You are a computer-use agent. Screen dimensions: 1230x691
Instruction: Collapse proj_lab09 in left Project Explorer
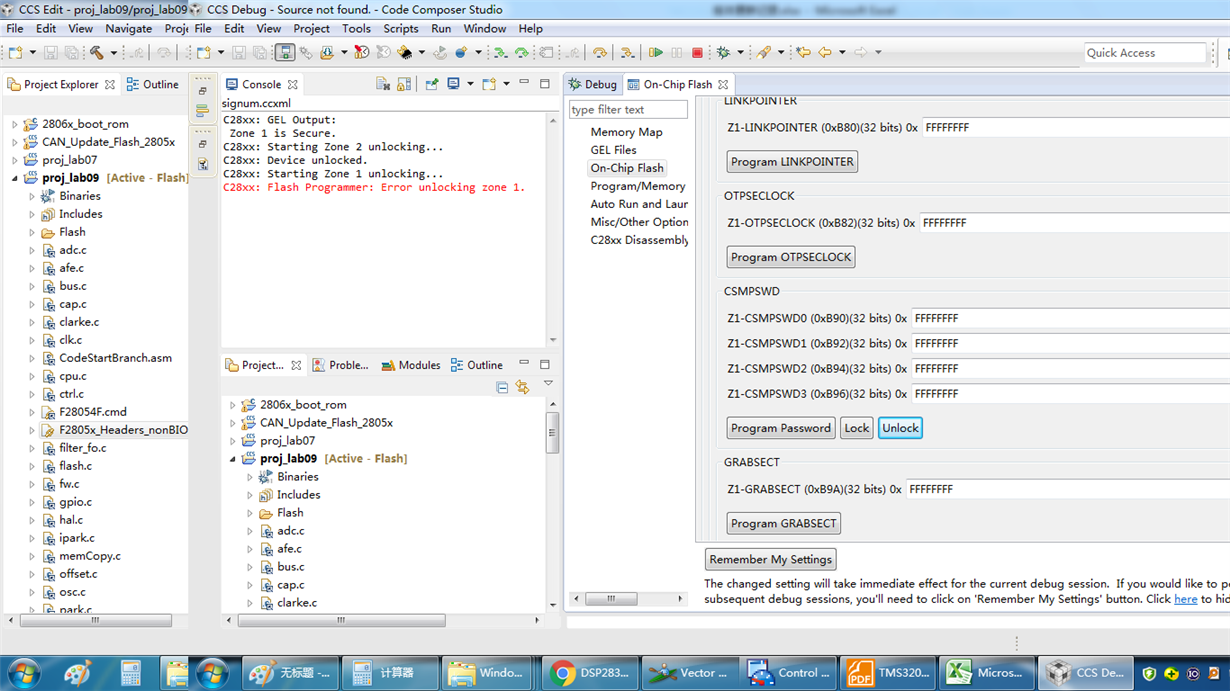click(x=14, y=179)
